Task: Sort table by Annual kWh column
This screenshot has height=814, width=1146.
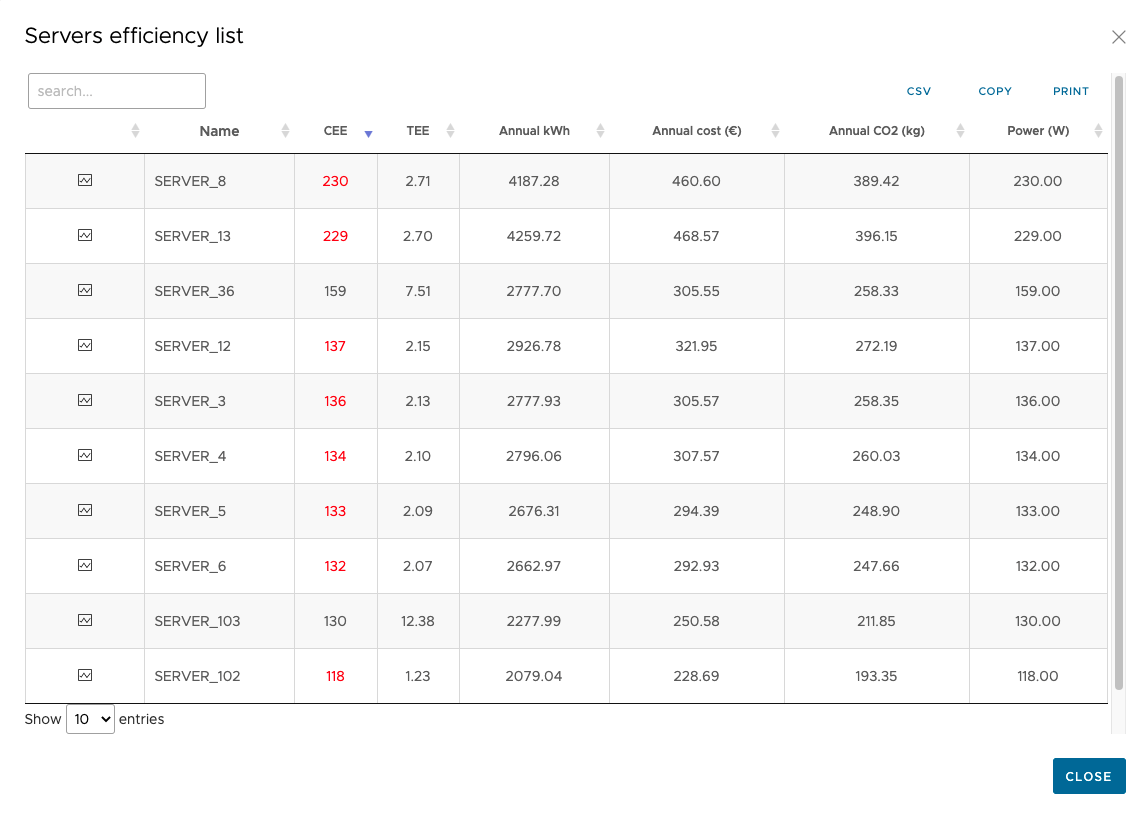Action: point(534,131)
